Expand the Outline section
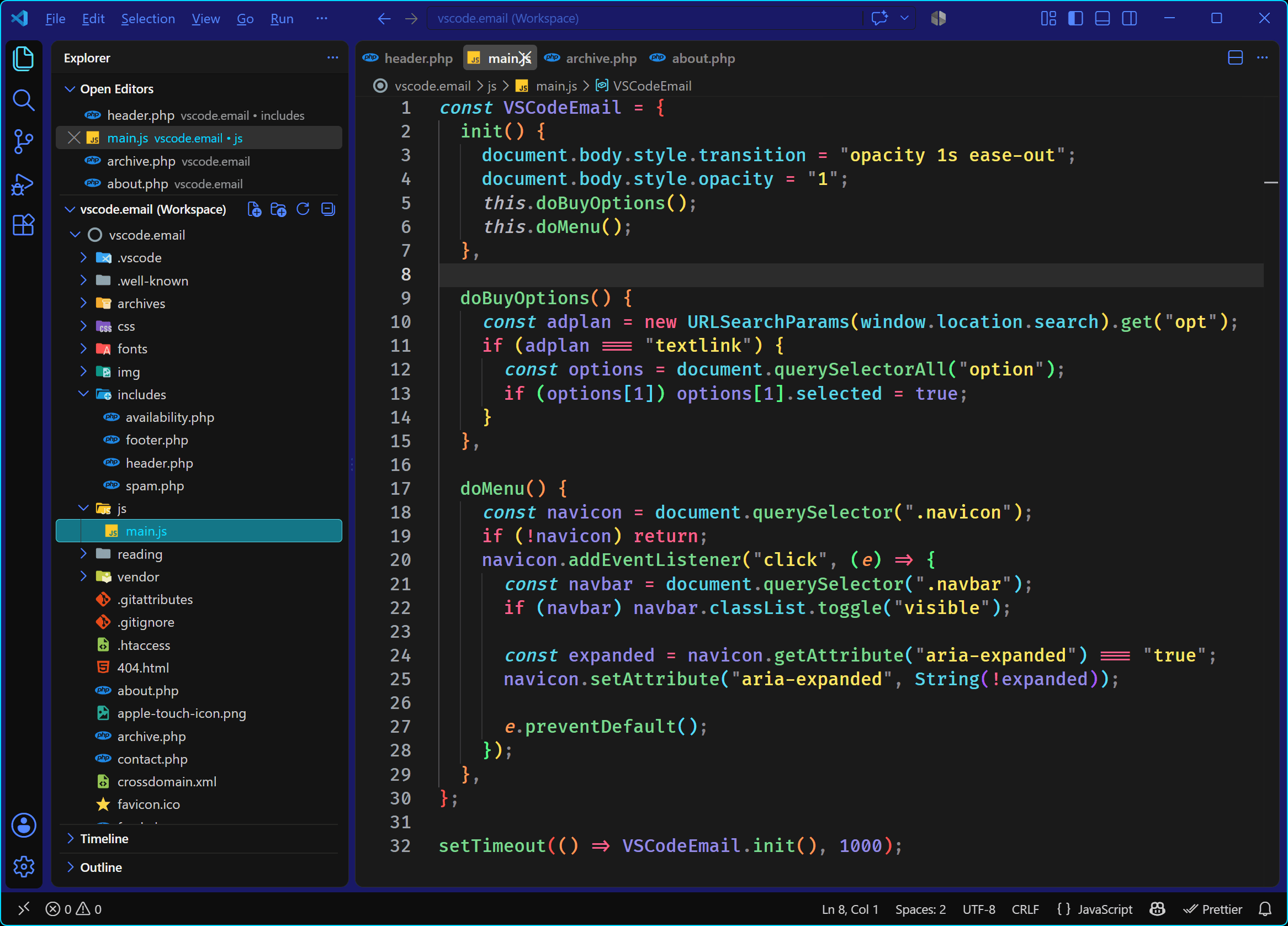1288x926 pixels. click(x=70, y=867)
